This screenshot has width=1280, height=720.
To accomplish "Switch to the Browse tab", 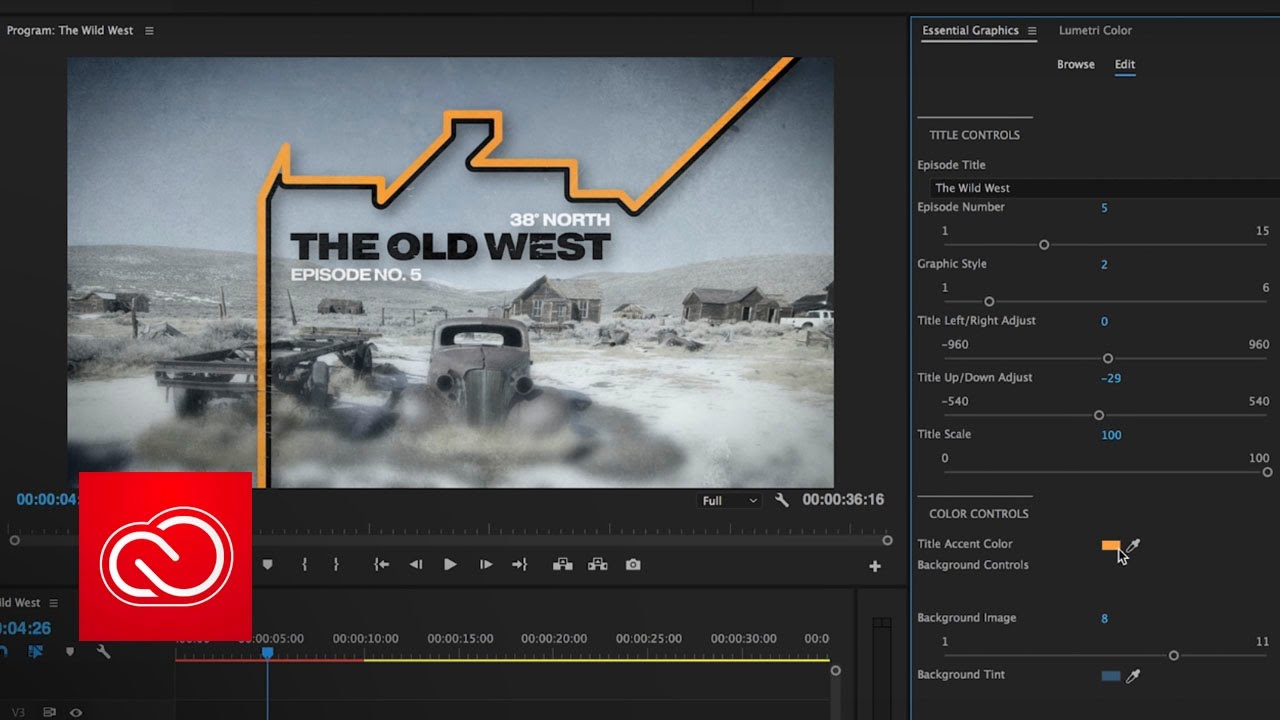I will pos(1076,65).
